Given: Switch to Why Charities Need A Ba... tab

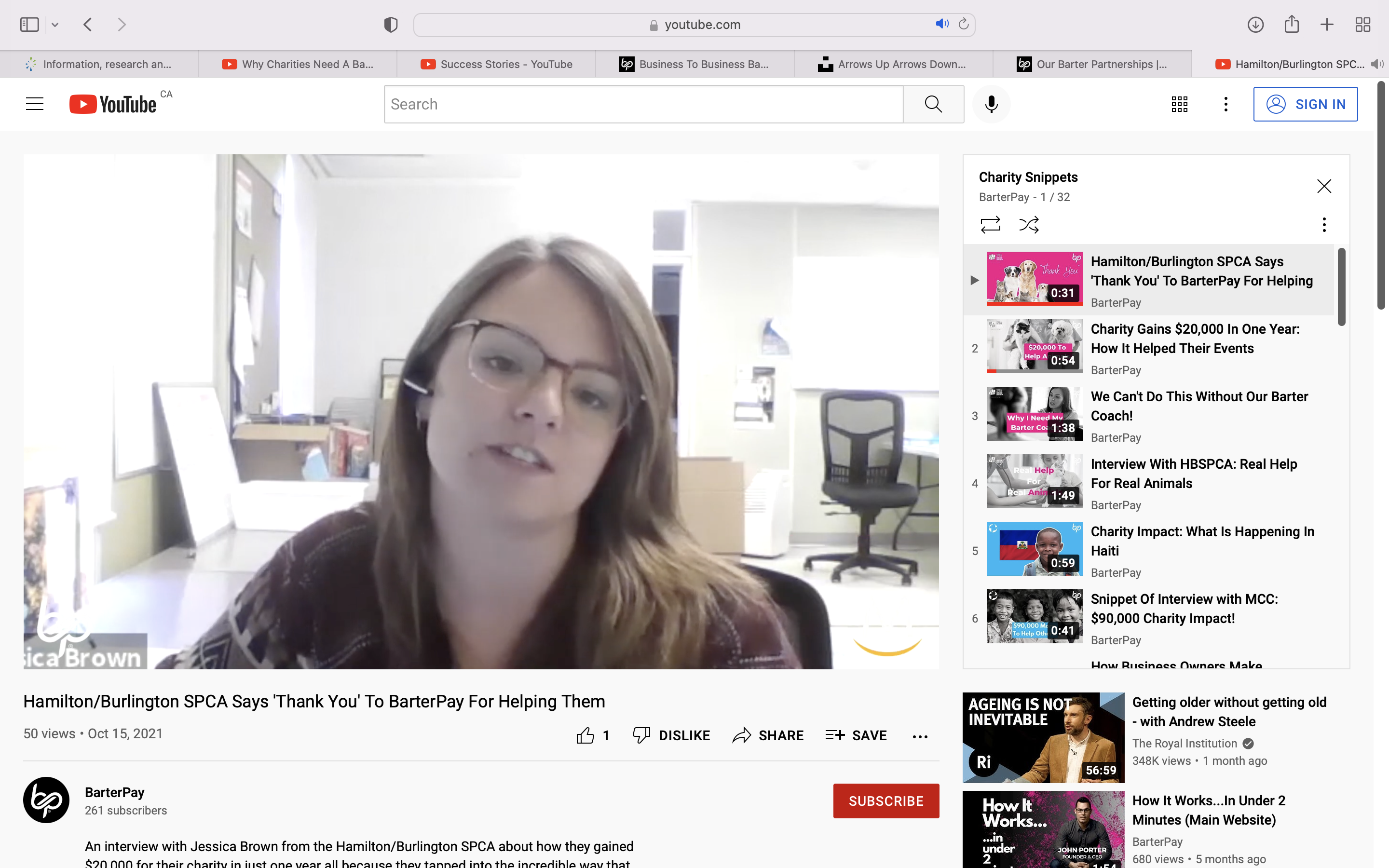Looking at the screenshot, I should click(x=297, y=64).
